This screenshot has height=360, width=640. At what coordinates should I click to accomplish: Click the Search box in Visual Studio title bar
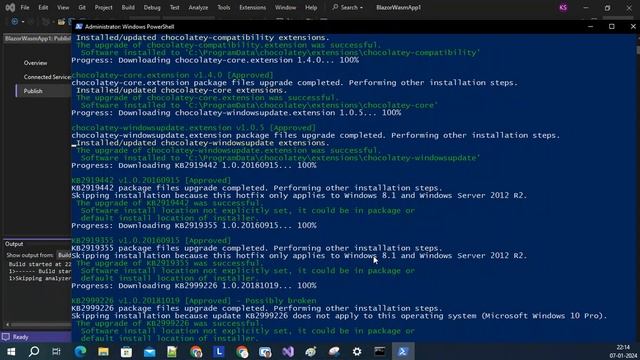coord(347,7)
